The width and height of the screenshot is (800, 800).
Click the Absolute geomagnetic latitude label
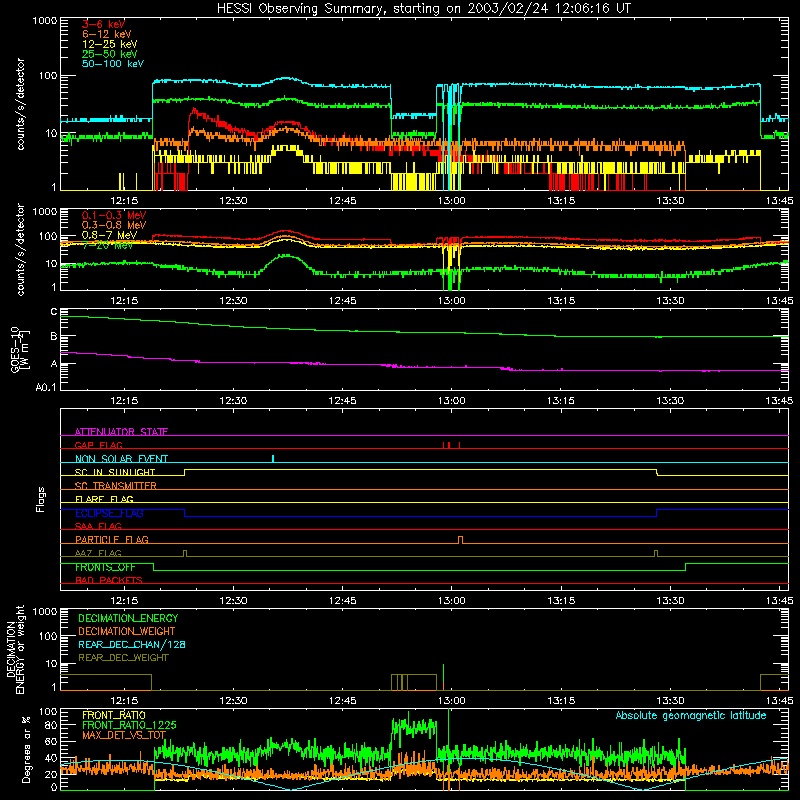tap(691, 715)
